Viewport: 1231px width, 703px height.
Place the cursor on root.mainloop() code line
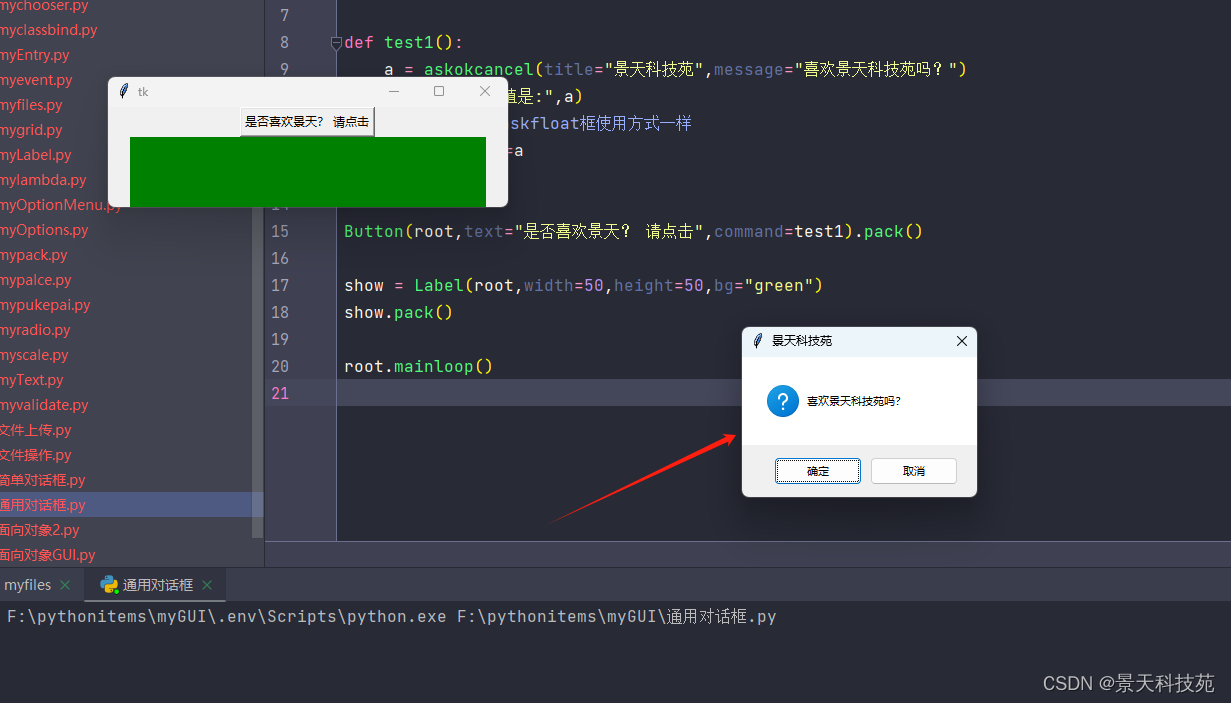click(419, 366)
